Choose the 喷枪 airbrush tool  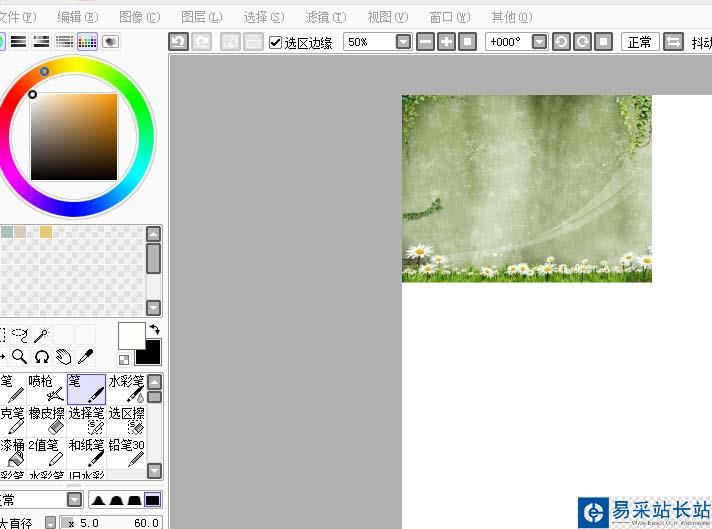point(46,389)
